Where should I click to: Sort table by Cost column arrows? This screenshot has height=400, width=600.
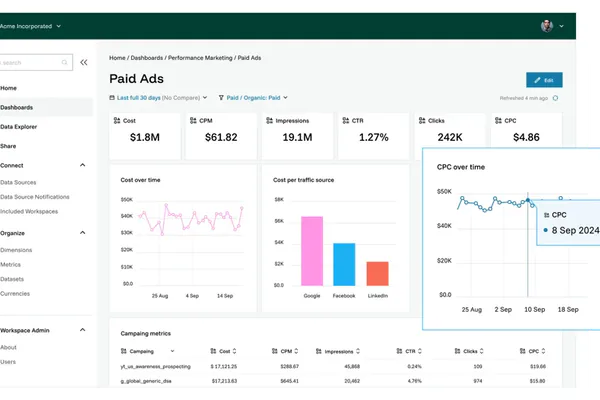point(234,351)
